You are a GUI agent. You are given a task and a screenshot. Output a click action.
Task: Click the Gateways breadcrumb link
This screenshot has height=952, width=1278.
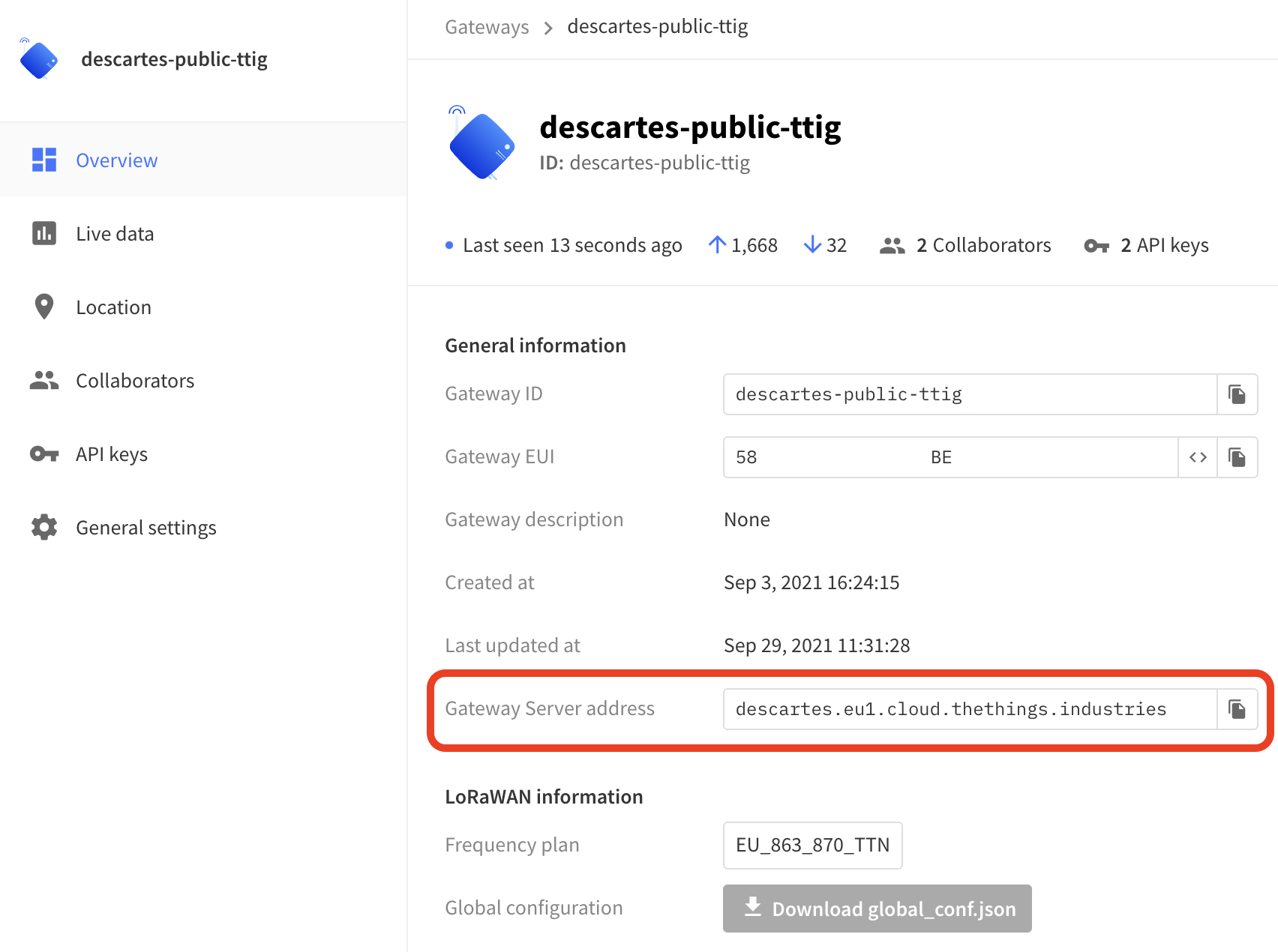tap(487, 27)
